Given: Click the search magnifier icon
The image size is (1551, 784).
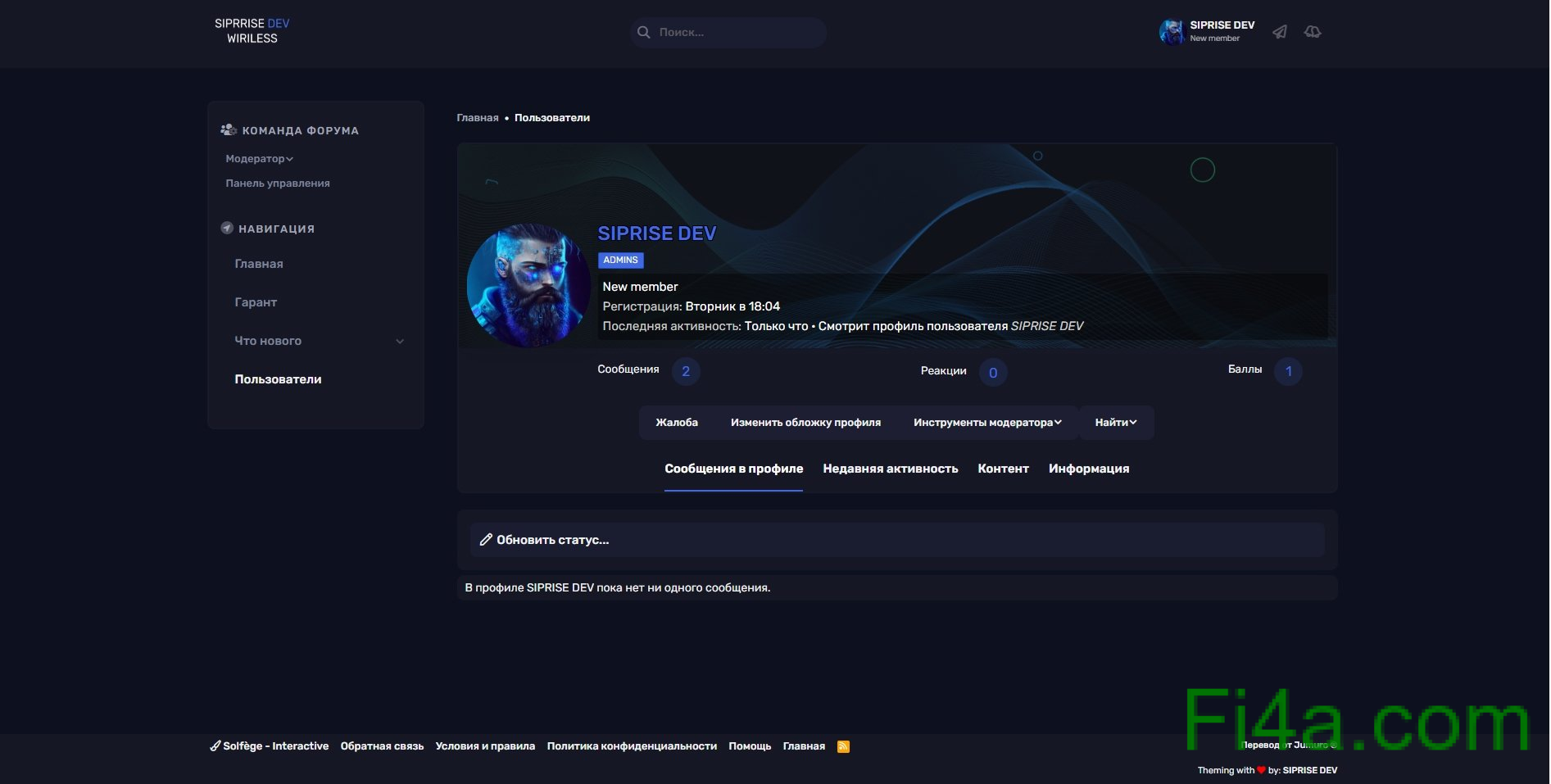Looking at the screenshot, I should pyautogui.click(x=644, y=33).
